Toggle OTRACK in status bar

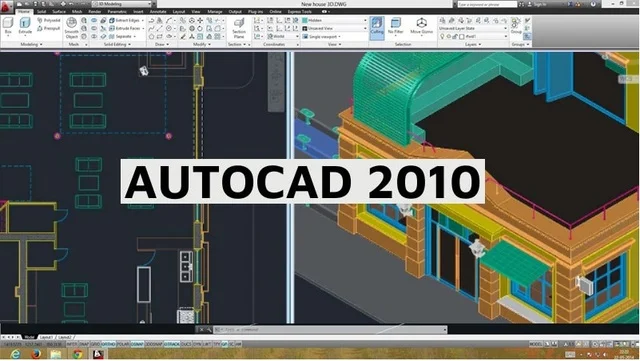171,344
